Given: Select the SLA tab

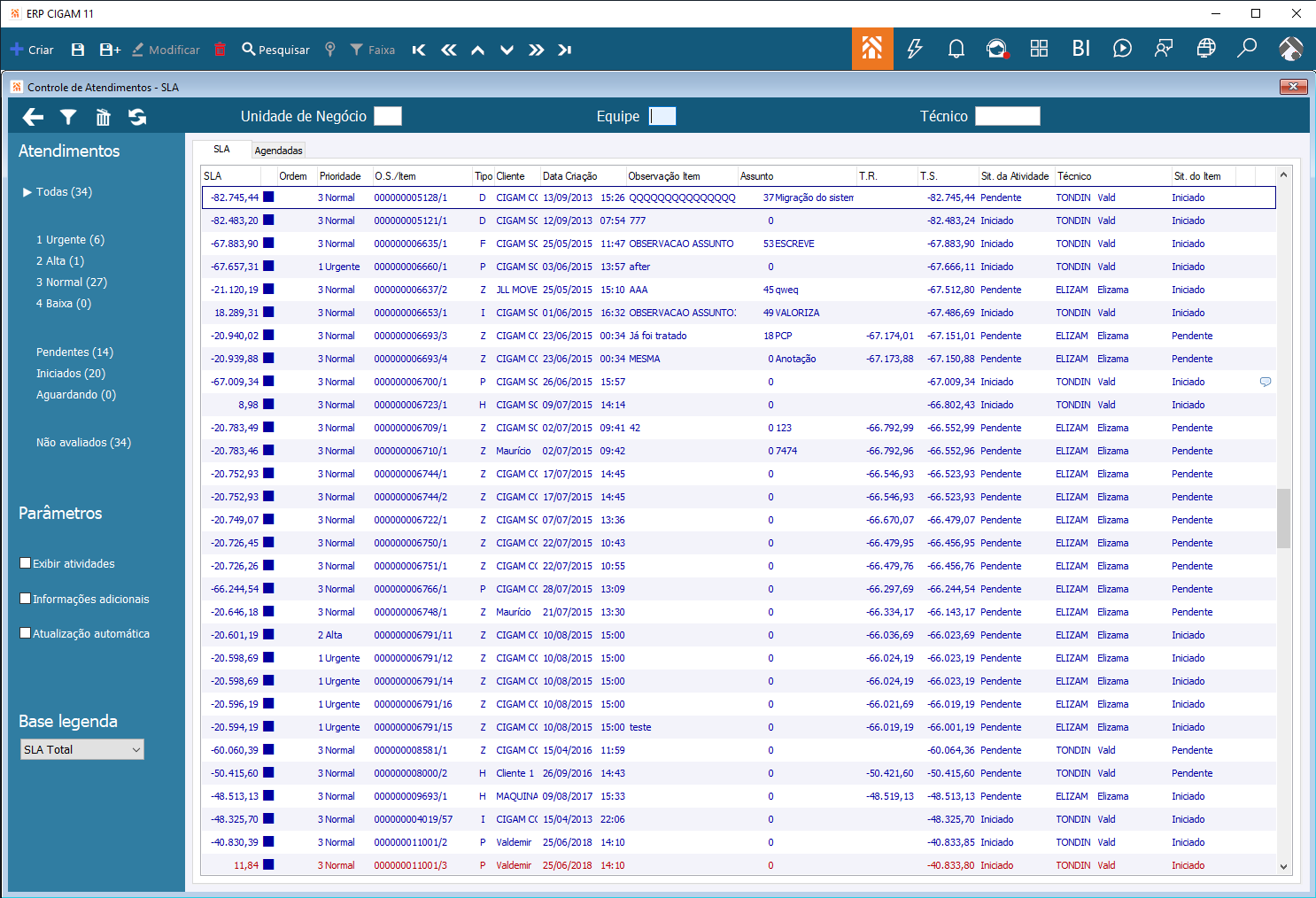Looking at the screenshot, I should 221,150.
